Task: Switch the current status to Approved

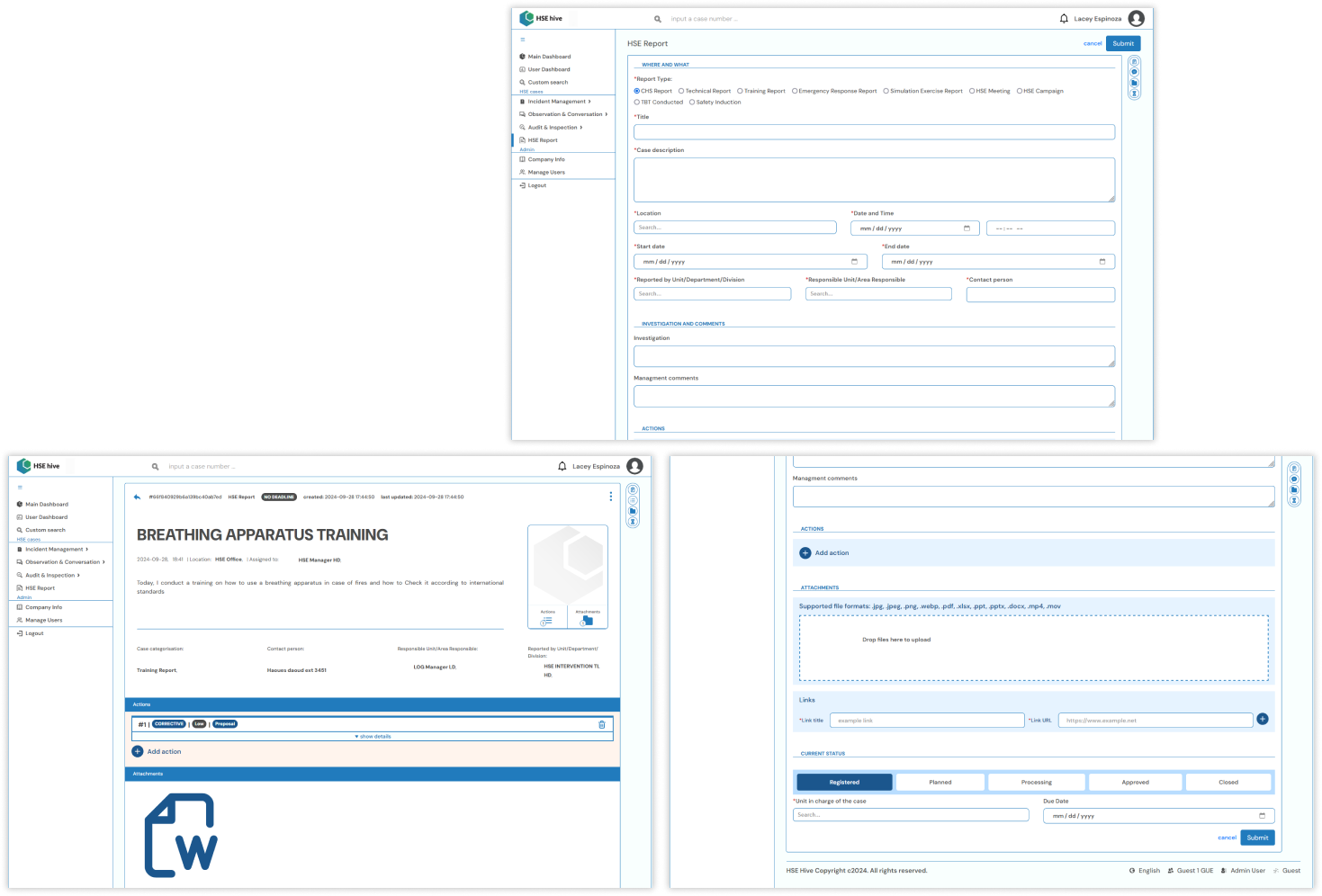Action: 1135,782
